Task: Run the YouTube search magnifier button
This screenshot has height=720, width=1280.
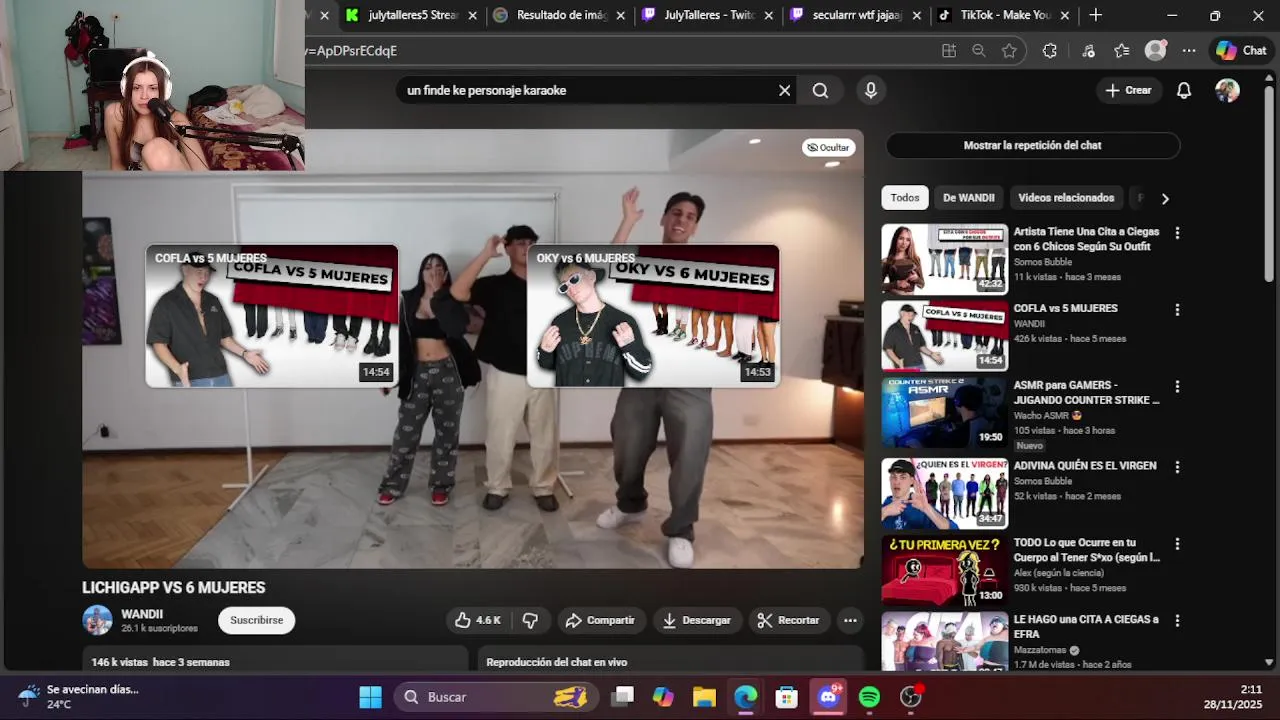Action: (x=820, y=90)
